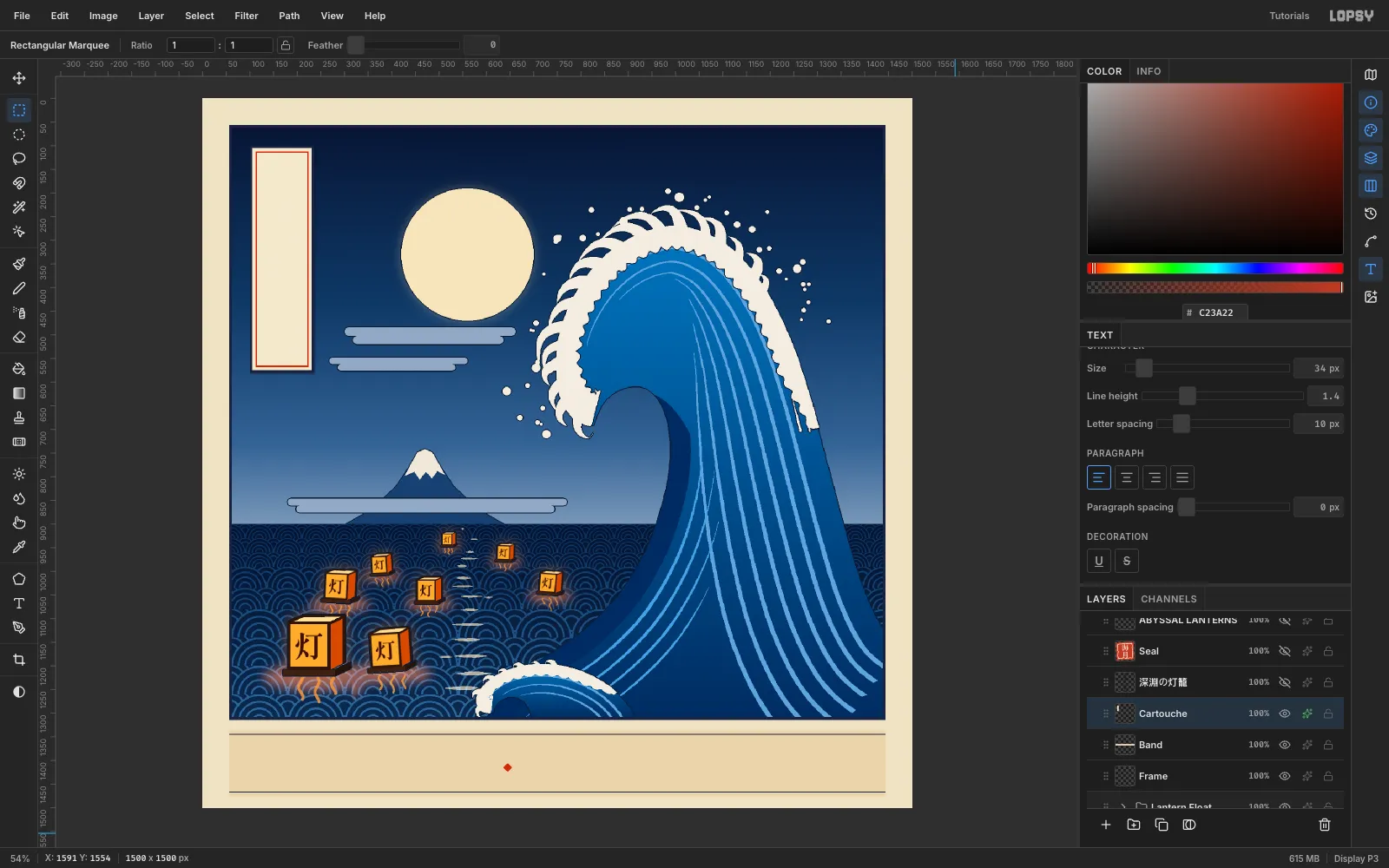Select the Clone Stamp tool
Image resolution: width=1389 pixels, height=868 pixels.
click(x=19, y=418)
